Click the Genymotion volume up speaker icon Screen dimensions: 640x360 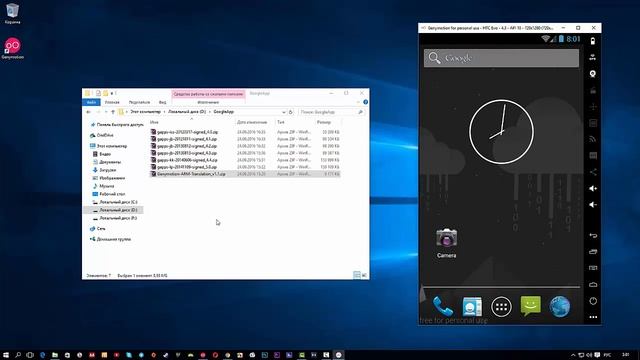pyautogui.click(x=593, y=188)
